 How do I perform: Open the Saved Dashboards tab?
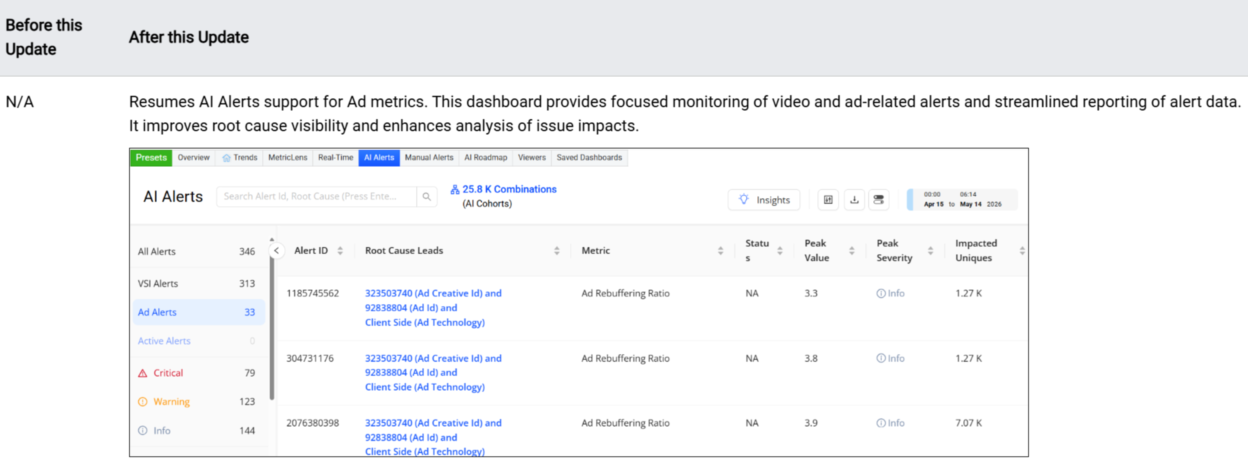589,157
